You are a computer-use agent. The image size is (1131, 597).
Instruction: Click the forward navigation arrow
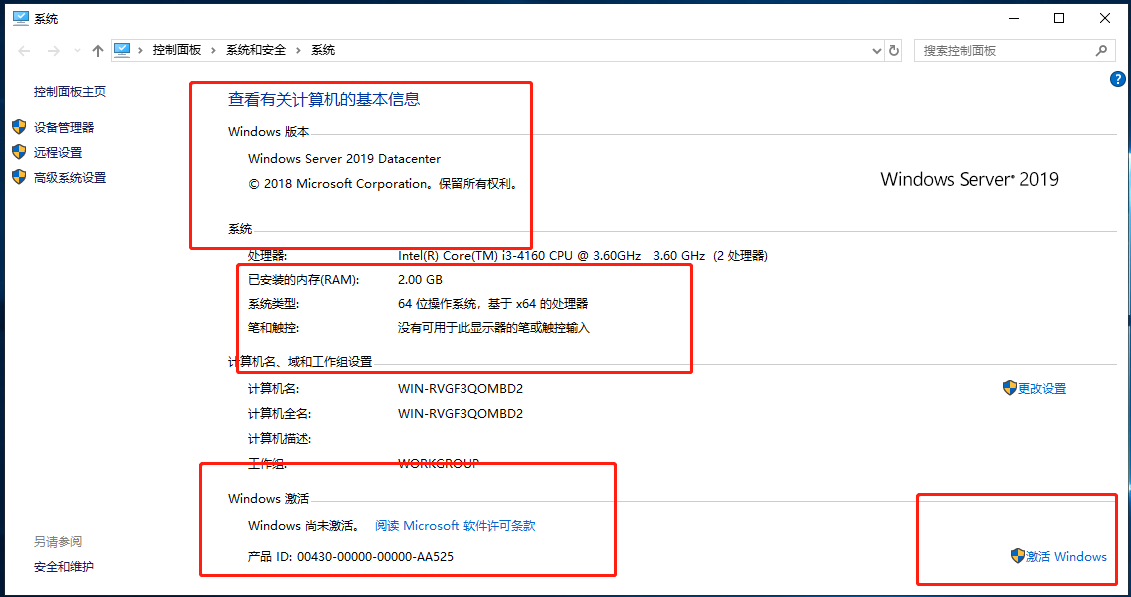click(x=53, y=50)
